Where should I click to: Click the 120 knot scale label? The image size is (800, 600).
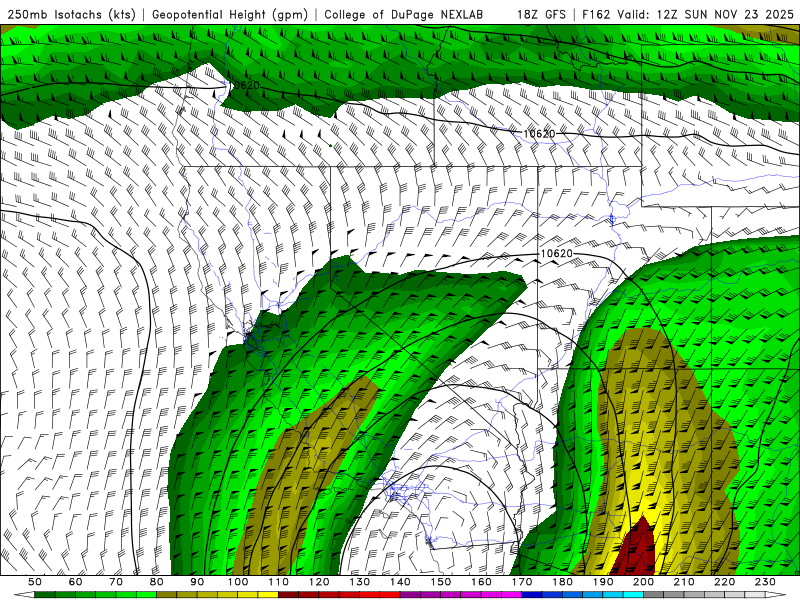coord(319,582)
